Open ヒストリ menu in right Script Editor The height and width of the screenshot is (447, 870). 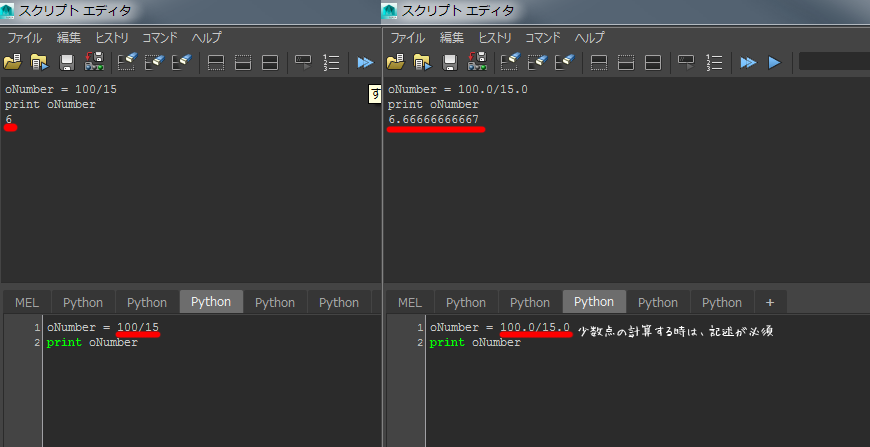[x=494, y=38]
